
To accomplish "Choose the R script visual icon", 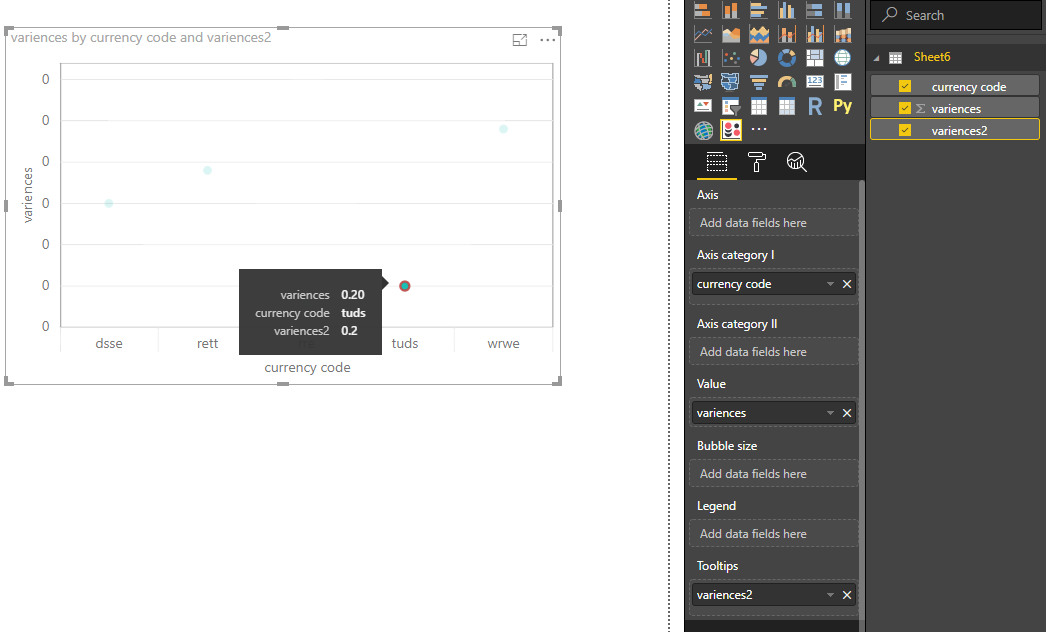I will 815,106.
